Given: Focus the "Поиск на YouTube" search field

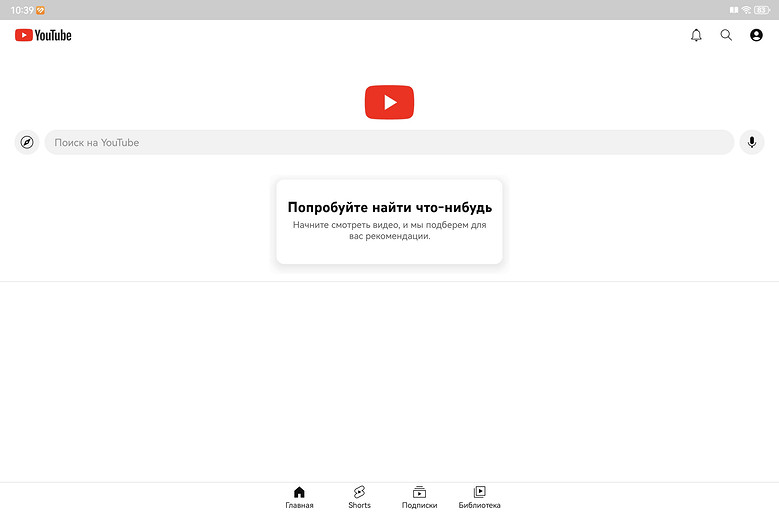Looking at the screenshot, I should [389, 142].
